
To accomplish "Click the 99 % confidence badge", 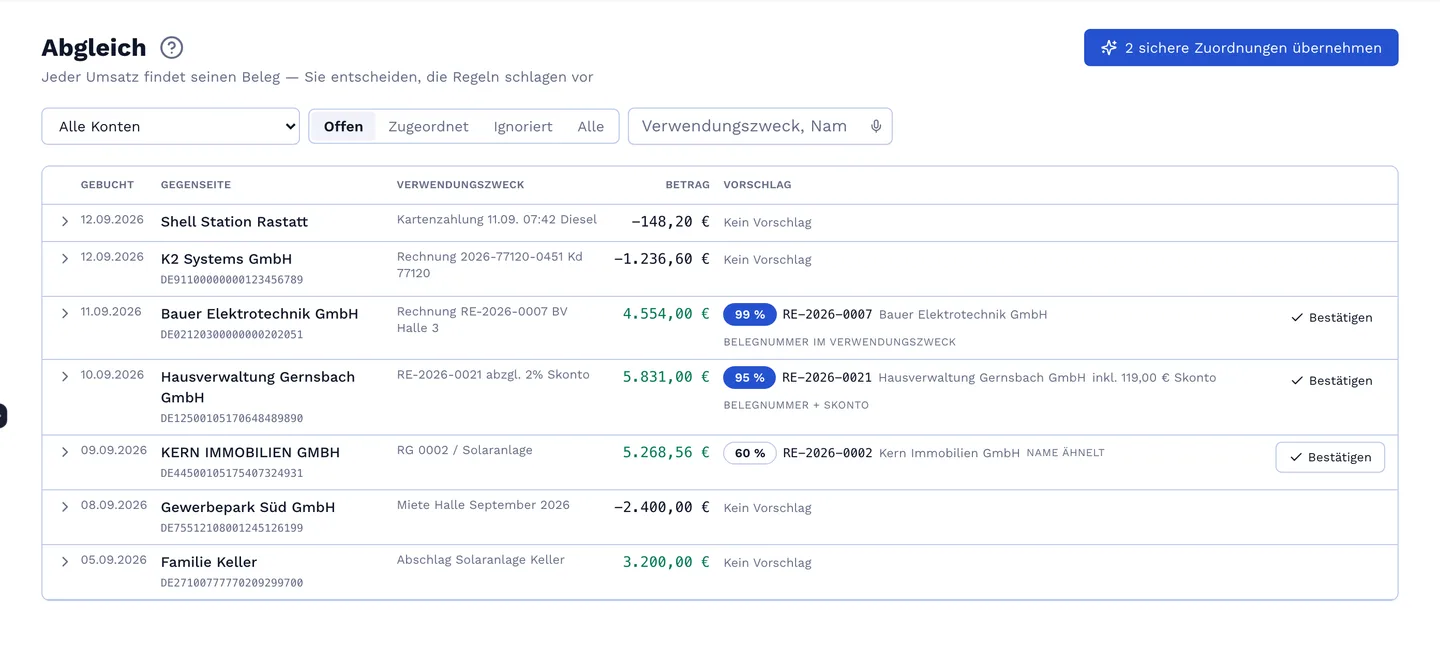I will 750,314.
